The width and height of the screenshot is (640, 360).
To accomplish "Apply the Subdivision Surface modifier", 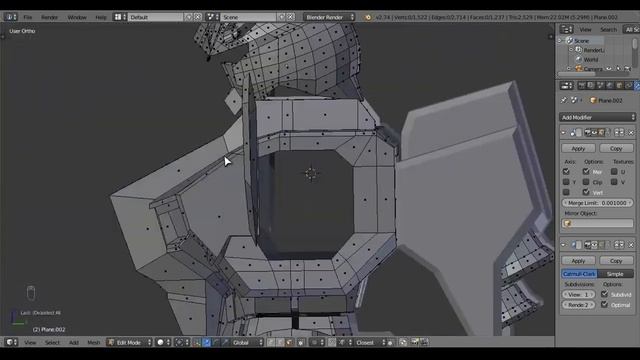I will pyautogui.click(x=578, y=260).
